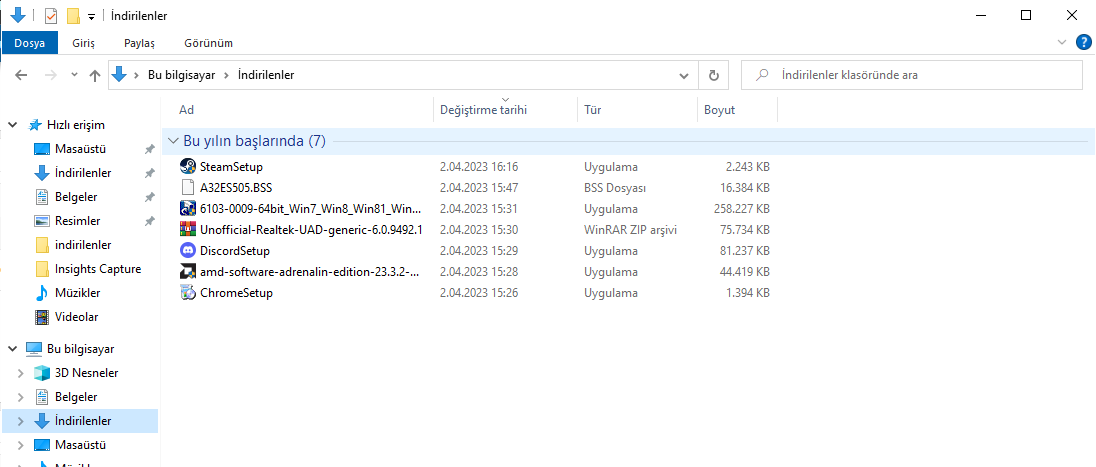1096x467 pixels.
Task: Open the Quick Access Toolbar customize dropdown
Action: [x=91, y=17]
